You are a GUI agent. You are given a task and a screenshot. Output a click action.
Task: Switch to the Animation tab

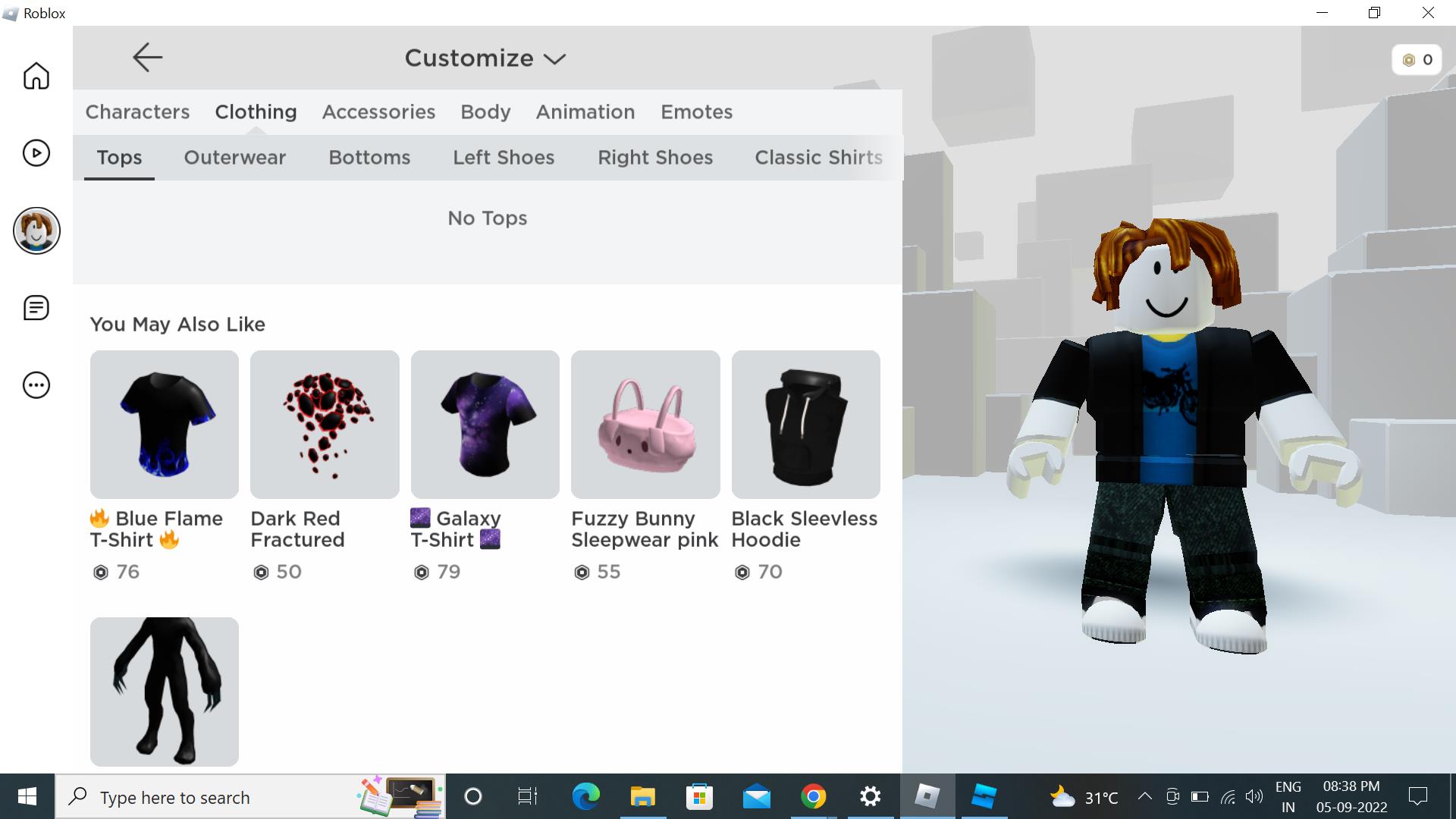[x=585, y=111]
